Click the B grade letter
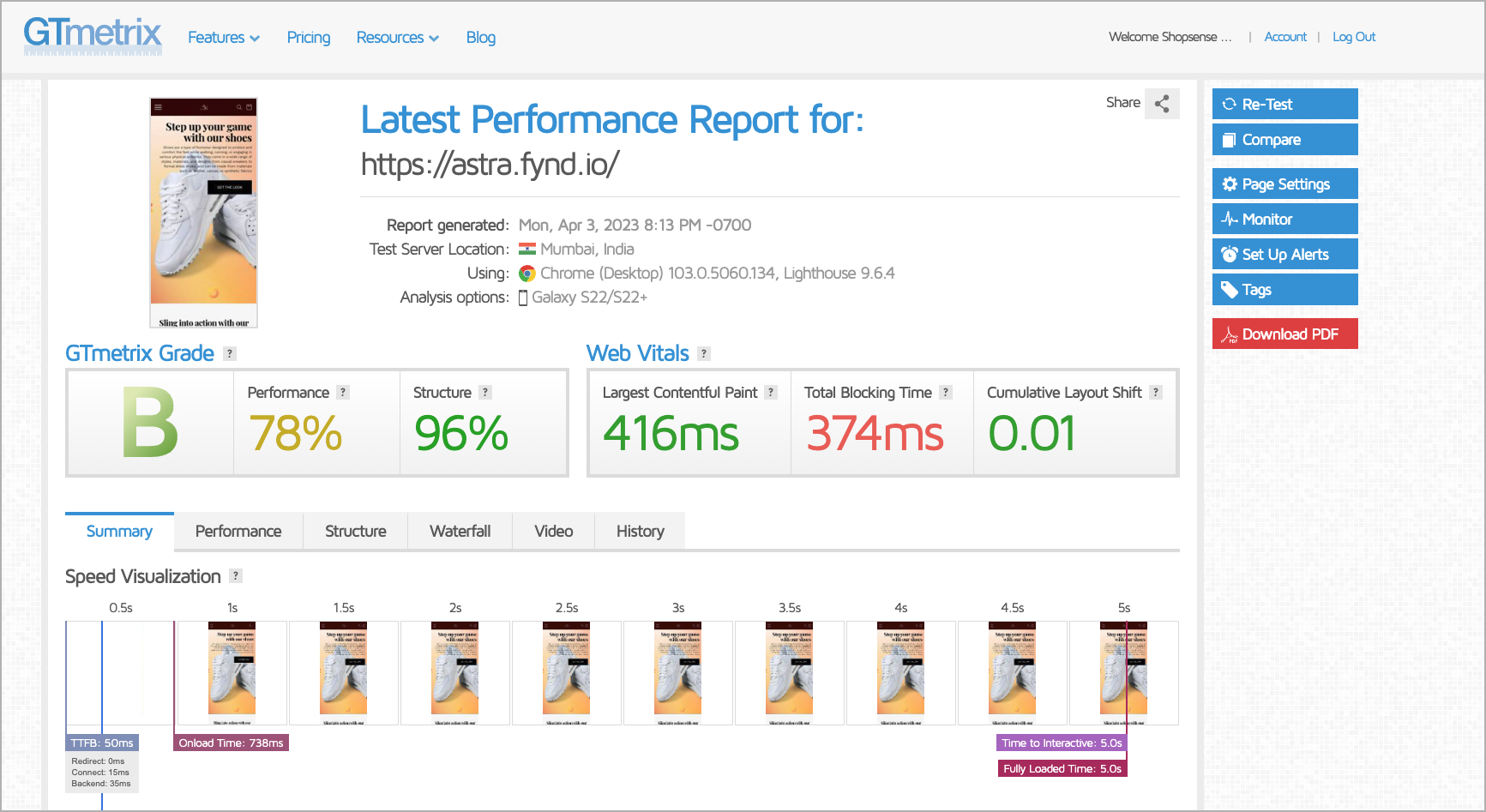Viewport: 1486px width, 812px height. click(x=150, y=423)
